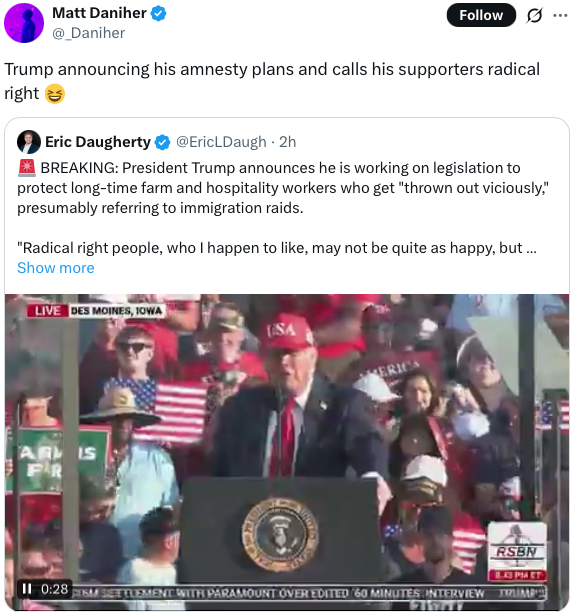
Task: Pause the playing video
Action: 27,588
